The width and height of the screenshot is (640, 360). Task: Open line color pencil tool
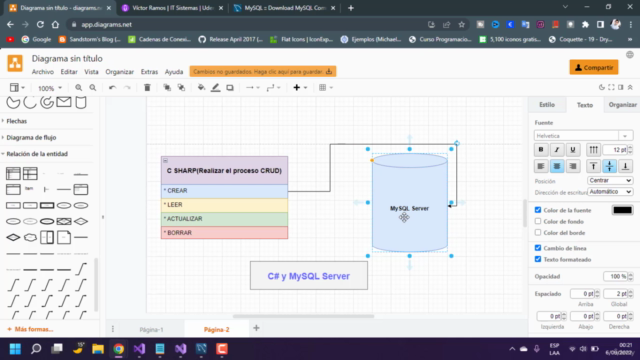[216, 88]
